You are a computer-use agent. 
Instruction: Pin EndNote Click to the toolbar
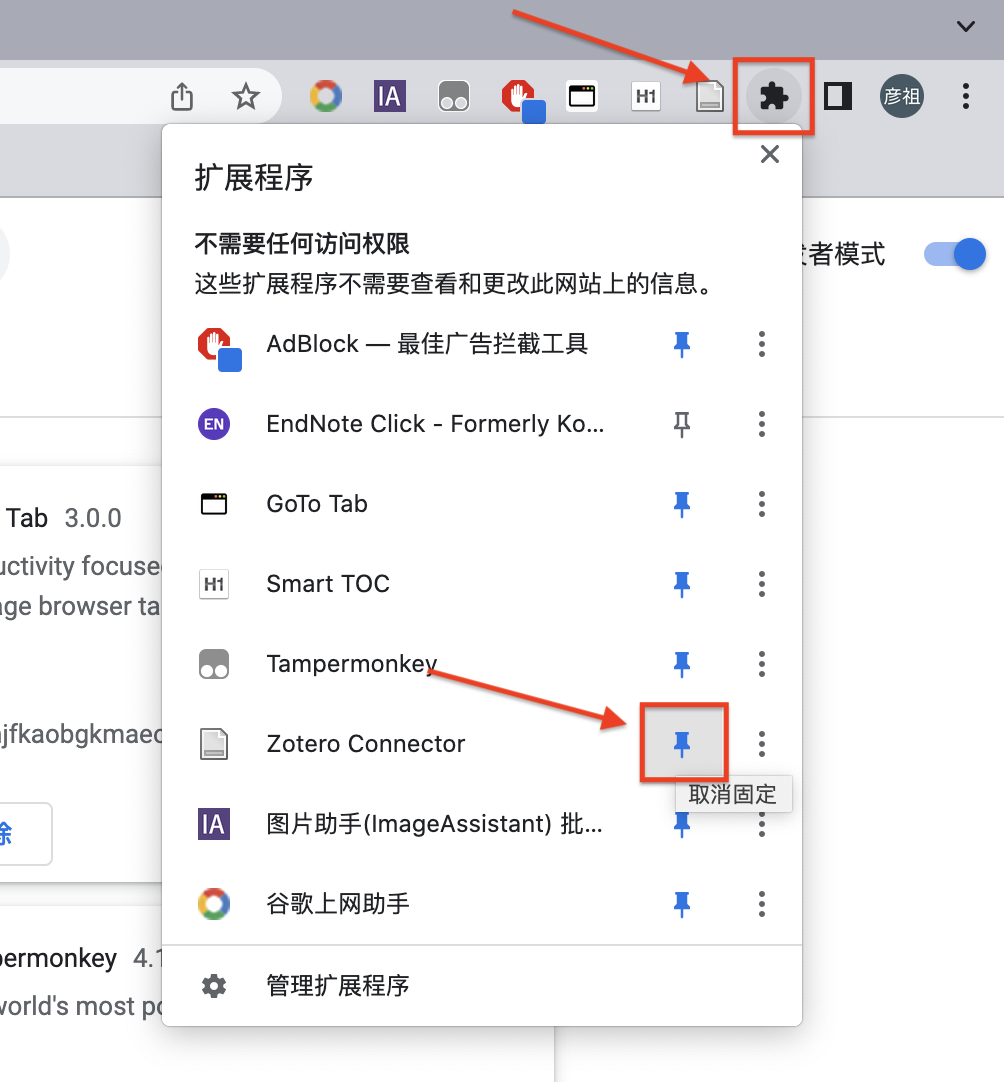tap(682, 424)
